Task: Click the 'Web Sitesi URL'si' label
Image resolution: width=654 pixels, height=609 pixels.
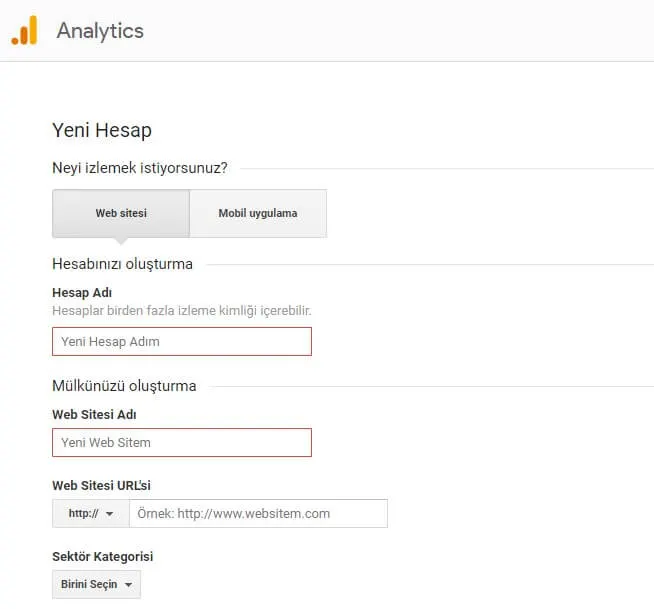Action: pyautogui.click(x=101, y=486)
